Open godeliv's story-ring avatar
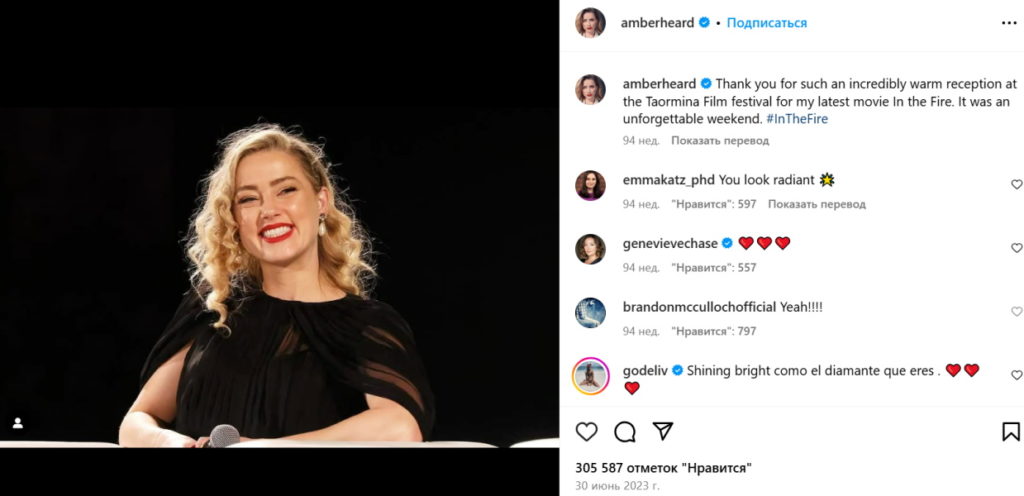The width and height of the screenshot is (1024, 496). click(590, 376)
